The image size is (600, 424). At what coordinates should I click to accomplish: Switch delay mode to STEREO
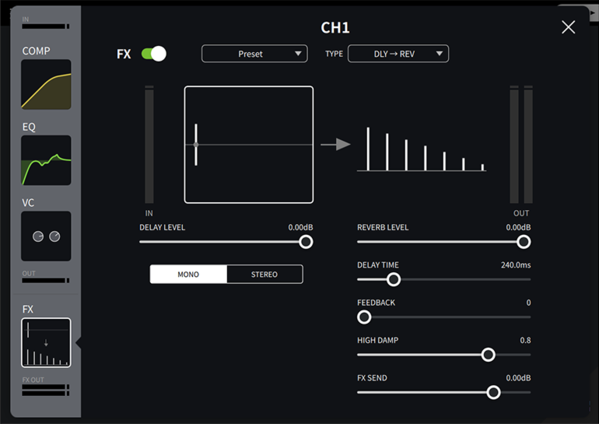(264, 274)
